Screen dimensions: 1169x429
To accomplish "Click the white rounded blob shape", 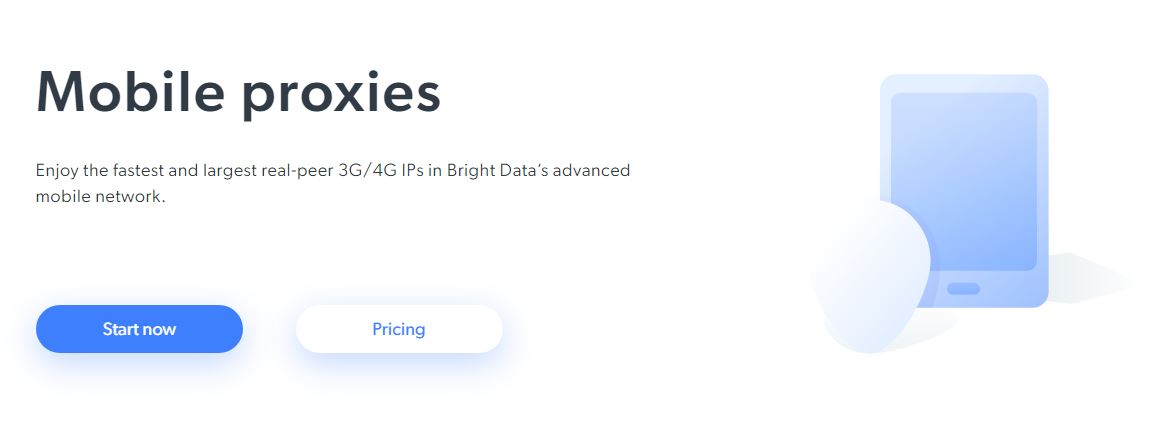I will pos(870,275).
